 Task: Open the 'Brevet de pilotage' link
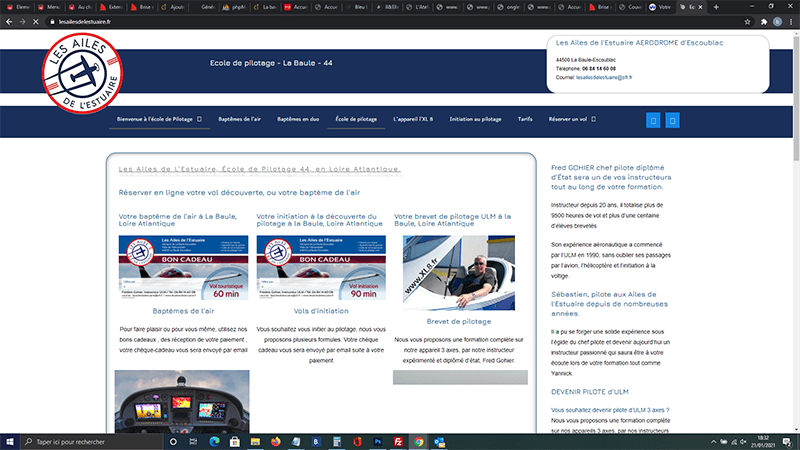pos(458,321)
